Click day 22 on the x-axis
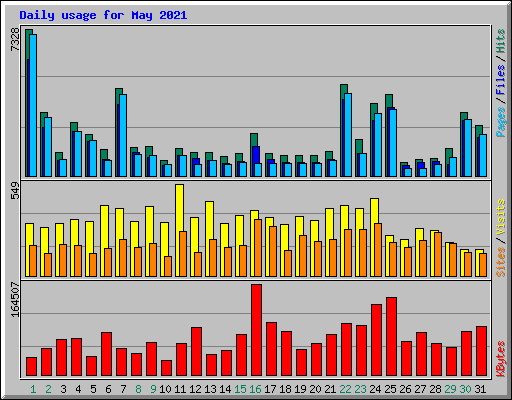Screen dimensions: 512x400 [345, 389]
